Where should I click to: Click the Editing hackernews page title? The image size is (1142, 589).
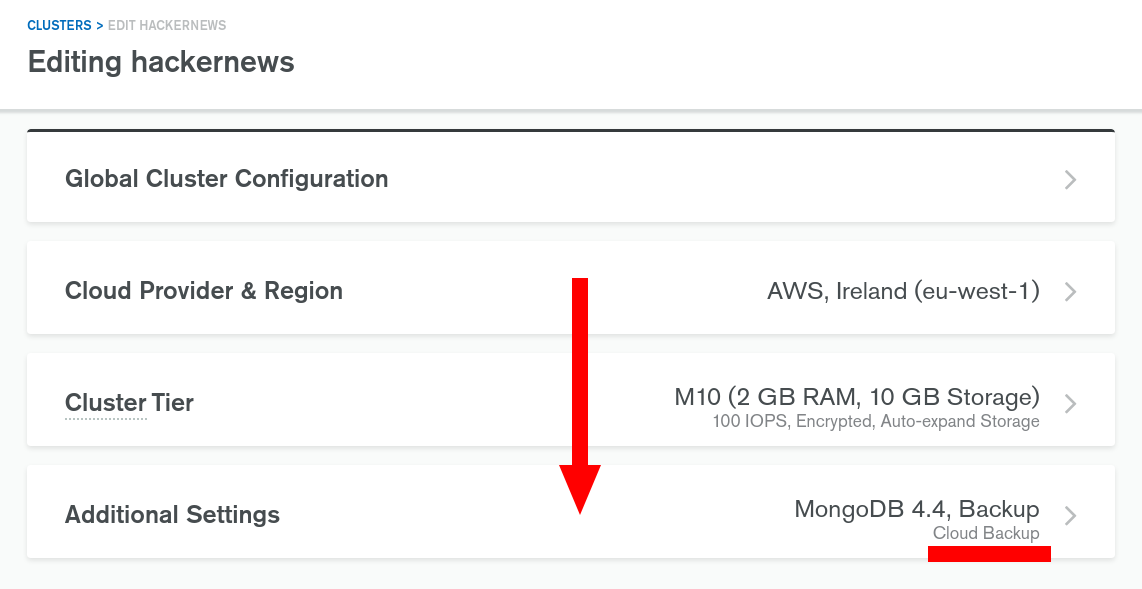pyautogui.click(x=161, y=62)
